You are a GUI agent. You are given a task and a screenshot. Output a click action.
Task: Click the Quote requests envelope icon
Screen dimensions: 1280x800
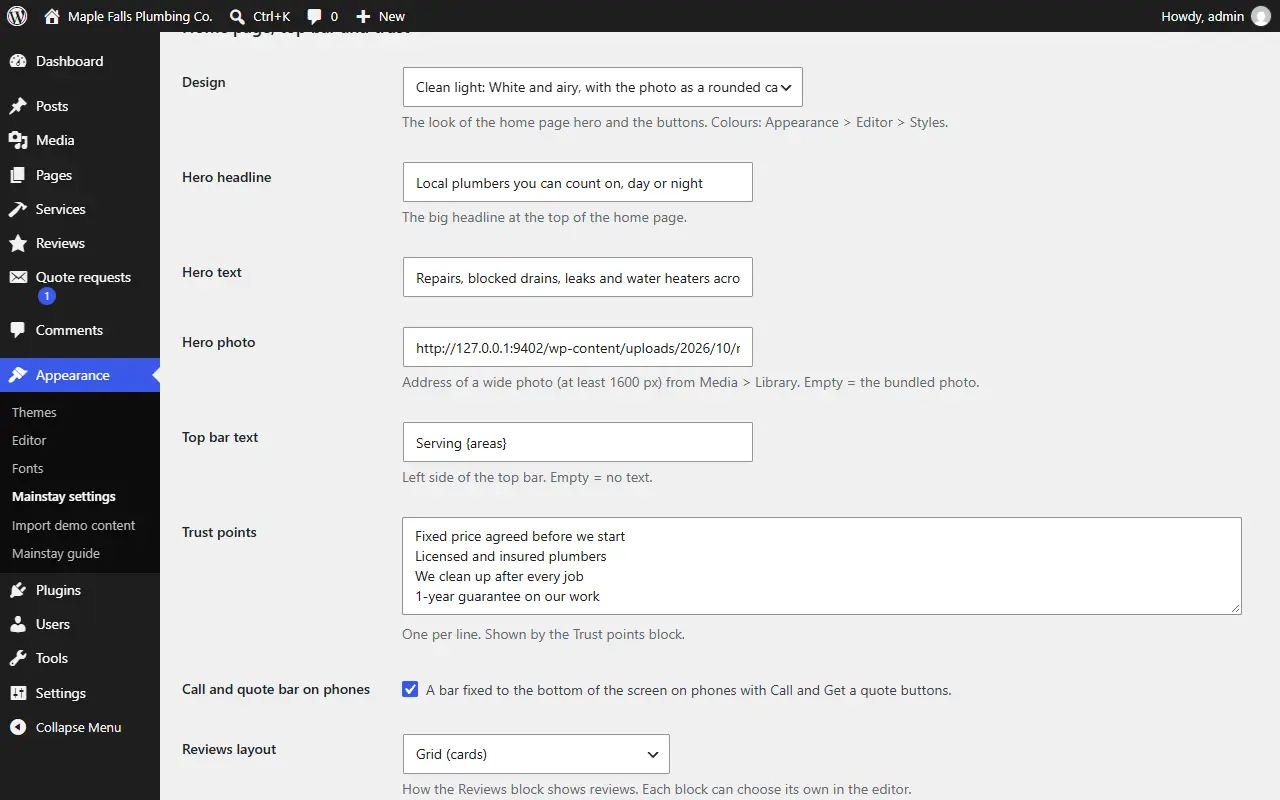(x=18, y=277)
